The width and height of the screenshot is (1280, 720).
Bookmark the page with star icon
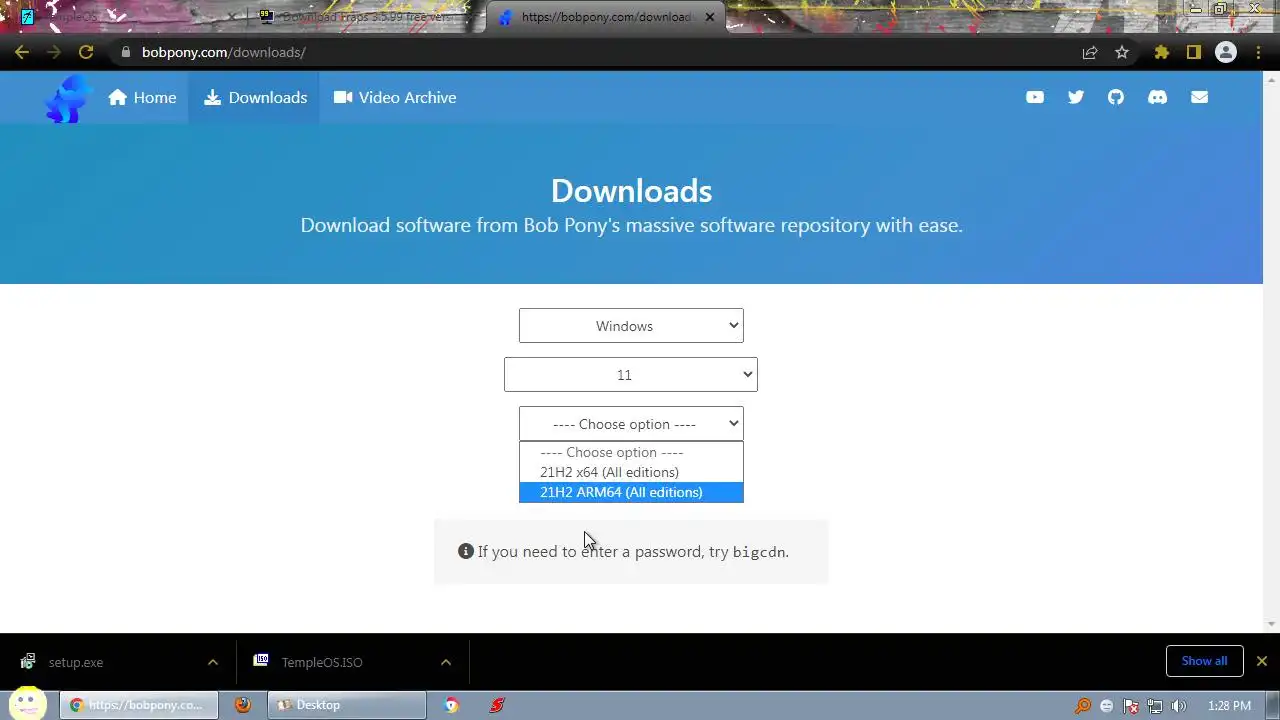1122,52
